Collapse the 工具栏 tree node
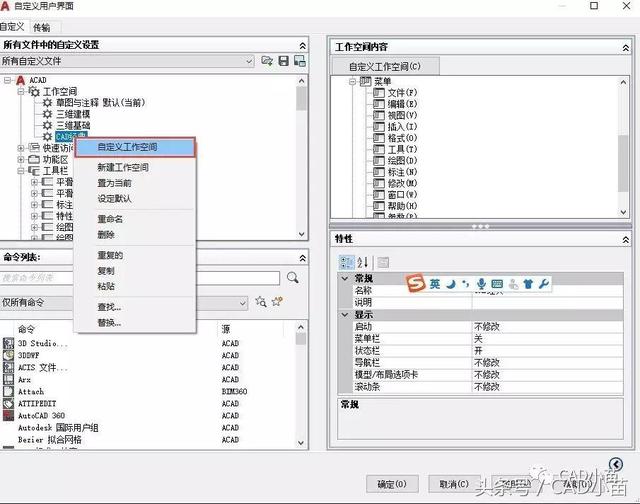Screen dimensions: 640x504 tap(21, 171)
